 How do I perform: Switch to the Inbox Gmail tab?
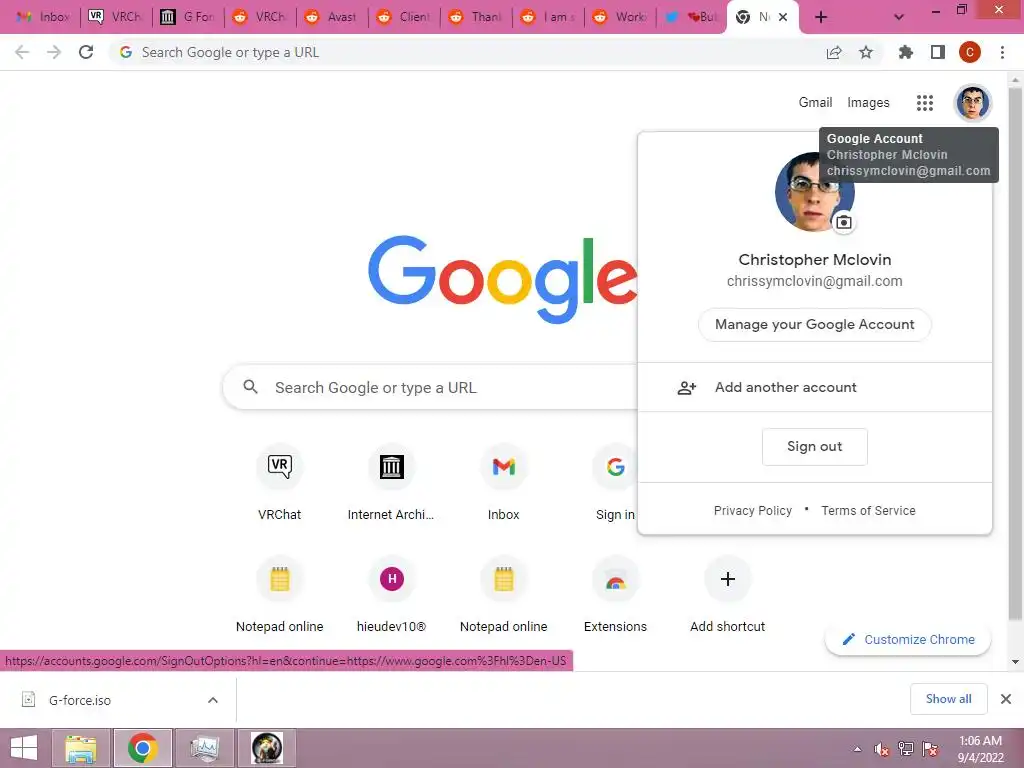[x=43, y=17]
